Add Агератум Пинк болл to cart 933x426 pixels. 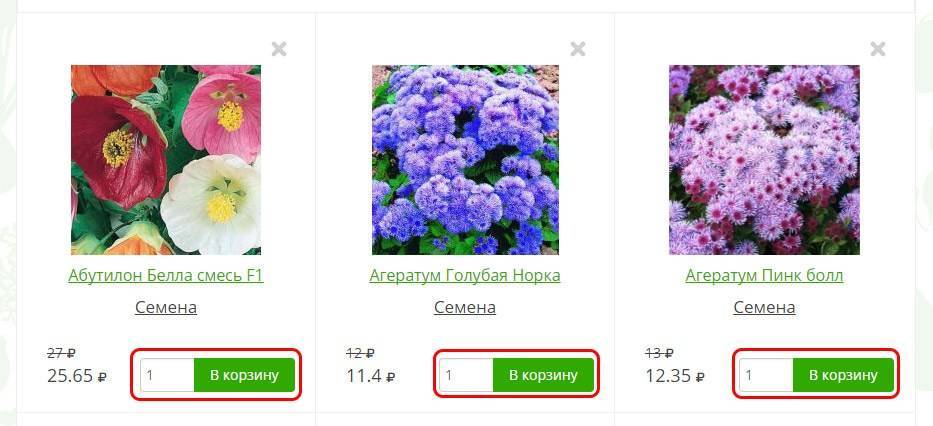pos(843,375)
